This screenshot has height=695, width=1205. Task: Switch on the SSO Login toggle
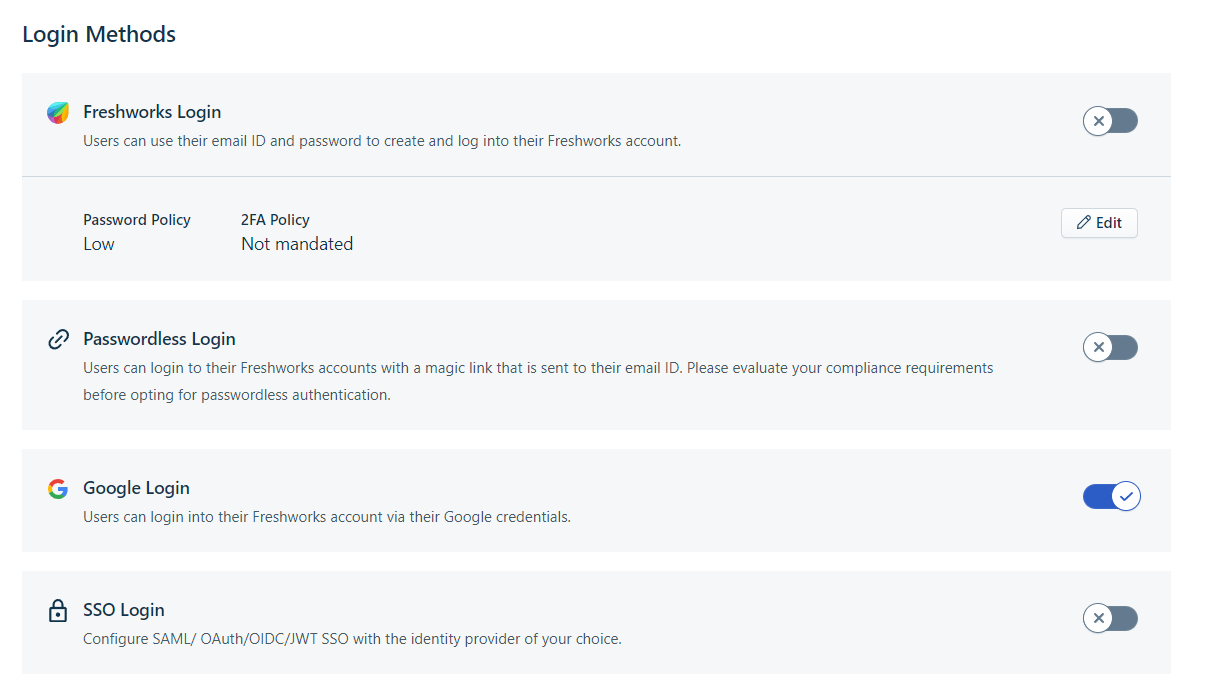[x=1110, y=619]
